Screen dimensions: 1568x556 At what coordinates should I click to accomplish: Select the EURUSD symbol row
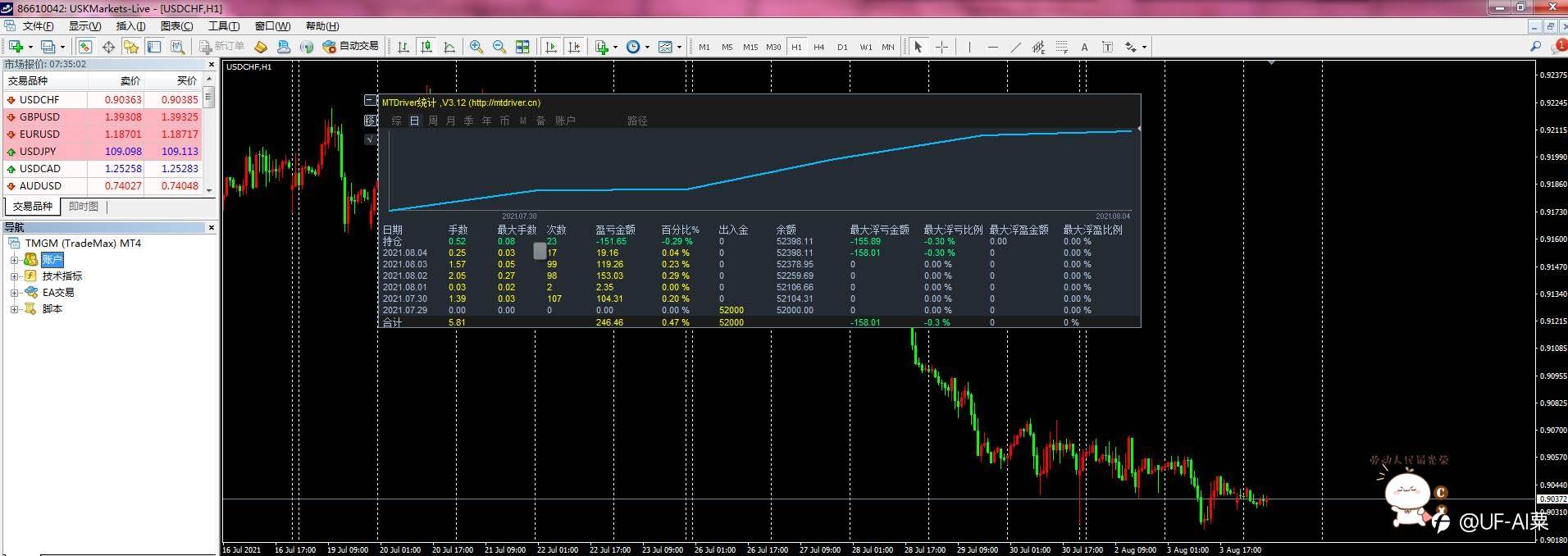click(x=103, y=134)
